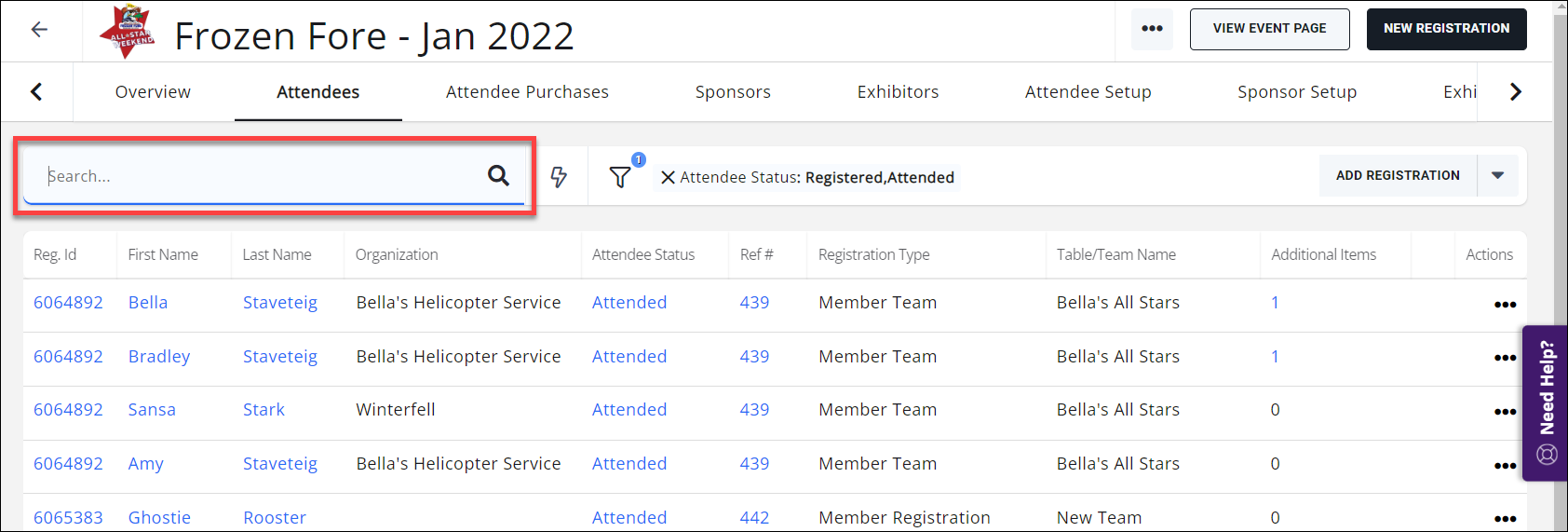Image resolution: width=1568 pixels, height=532 pixels.
Task: Open actions menu for Bella Staveteig
Action: pyautogui.click(x=1504, y=305)
